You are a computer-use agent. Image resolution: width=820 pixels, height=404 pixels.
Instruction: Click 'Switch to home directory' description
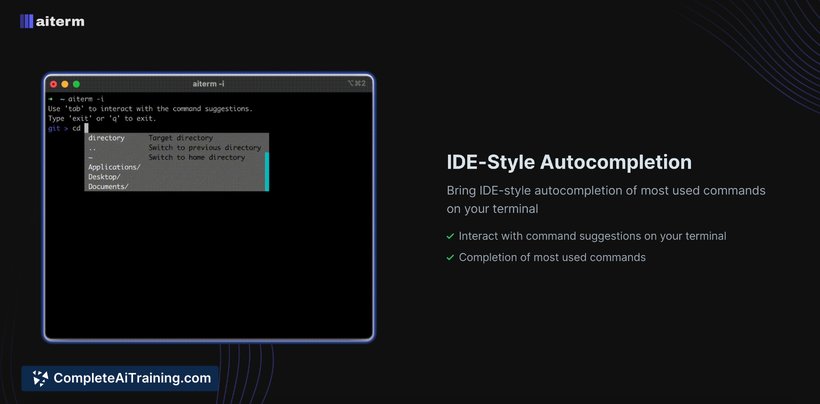click(x=197, y=157)
